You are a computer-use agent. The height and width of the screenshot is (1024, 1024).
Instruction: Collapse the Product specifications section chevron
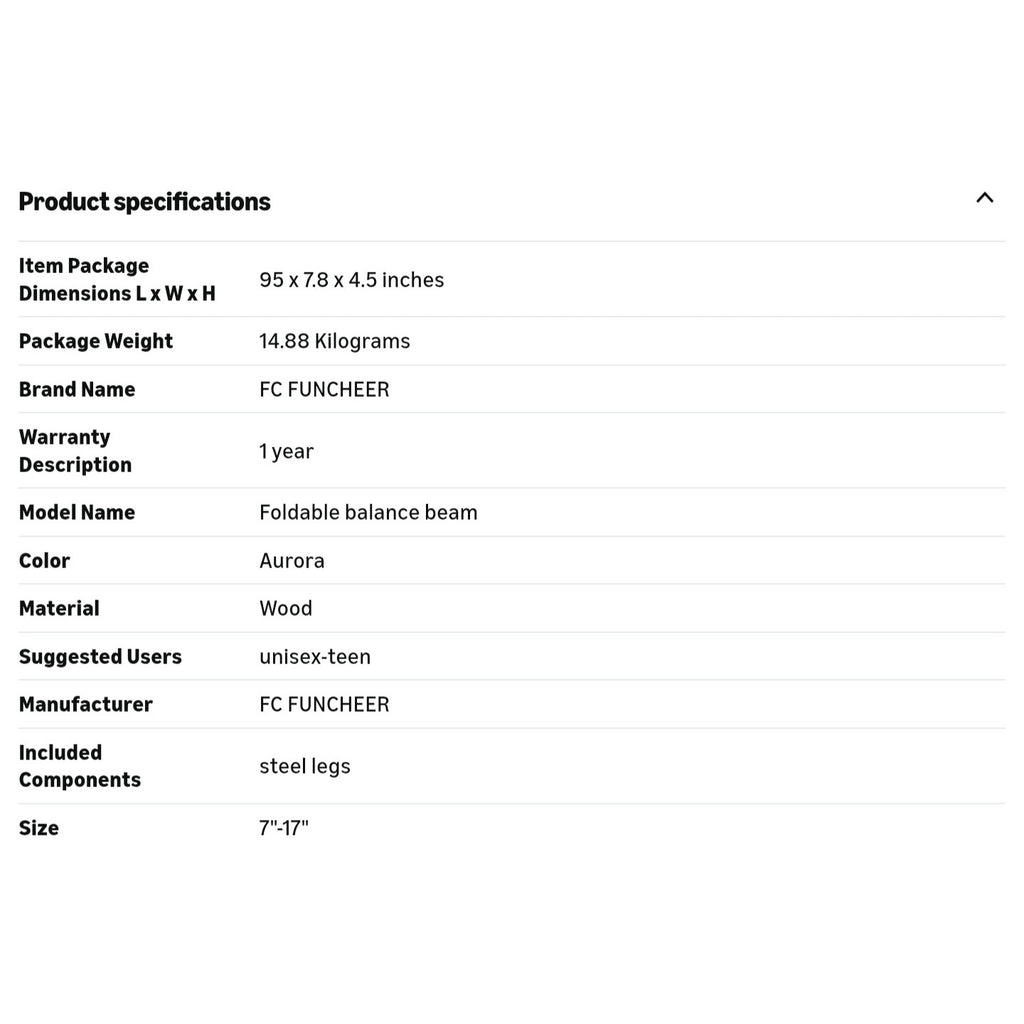coord(984,198)
